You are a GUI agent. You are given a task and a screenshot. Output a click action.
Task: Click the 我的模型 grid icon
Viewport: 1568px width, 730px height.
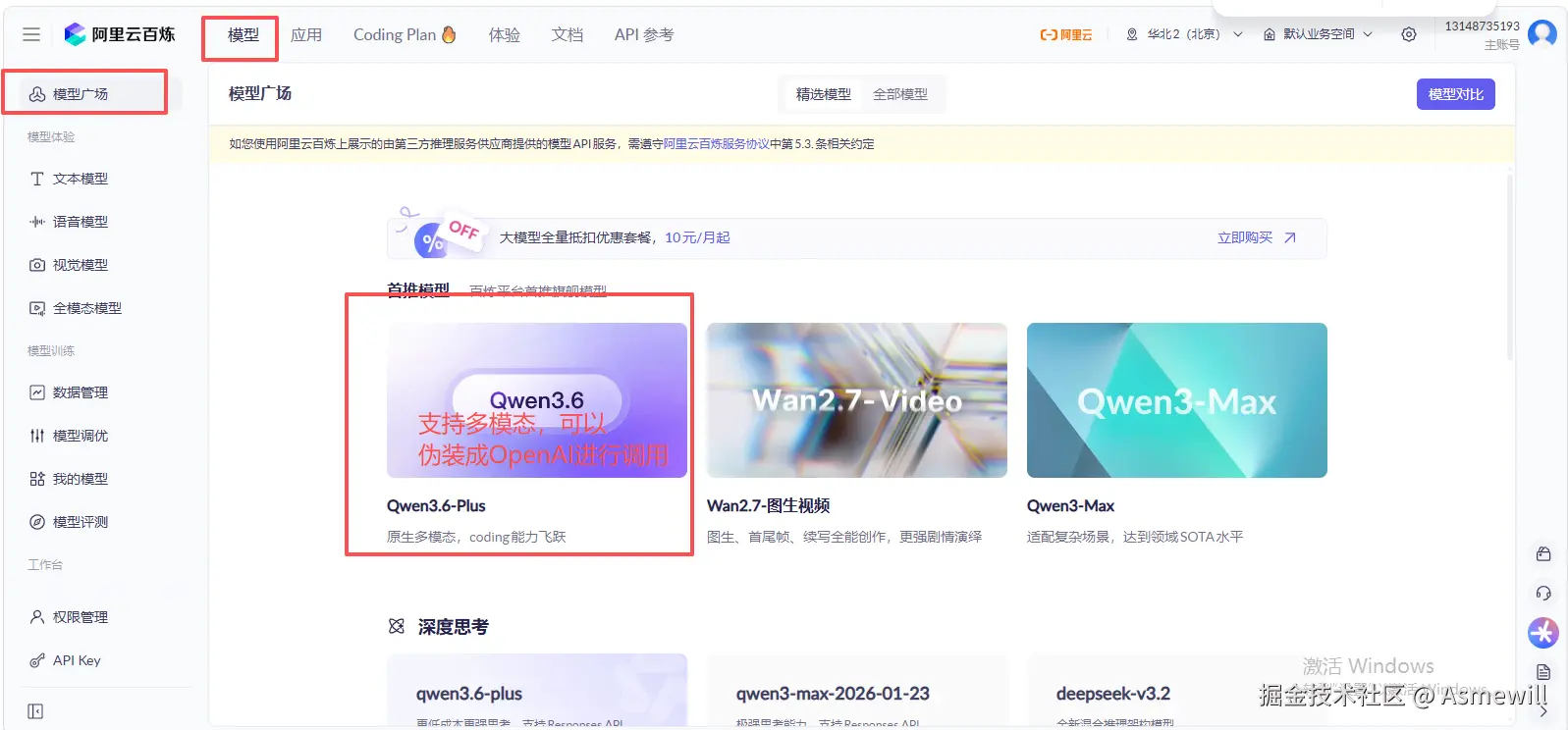click(x=37, y=479)
